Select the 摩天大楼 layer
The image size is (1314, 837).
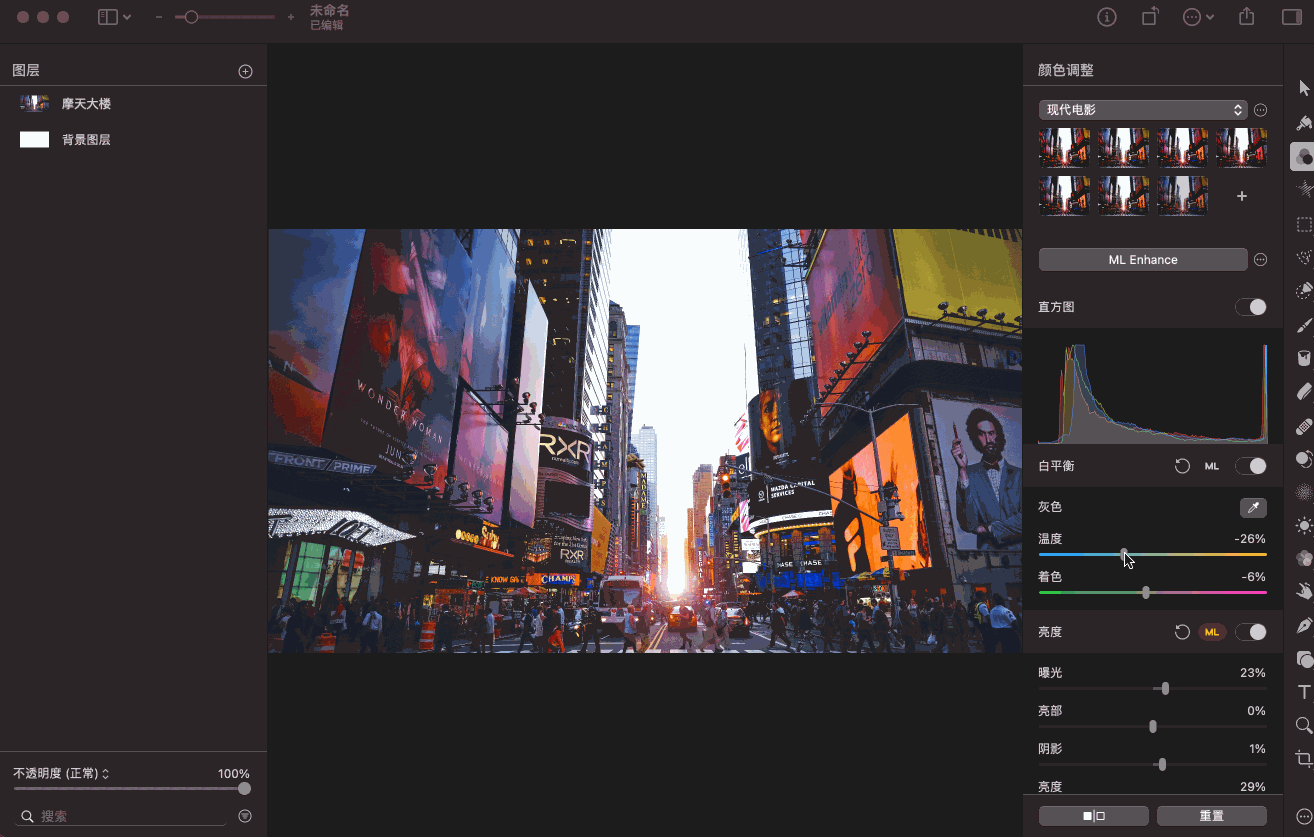click(133, 103)
